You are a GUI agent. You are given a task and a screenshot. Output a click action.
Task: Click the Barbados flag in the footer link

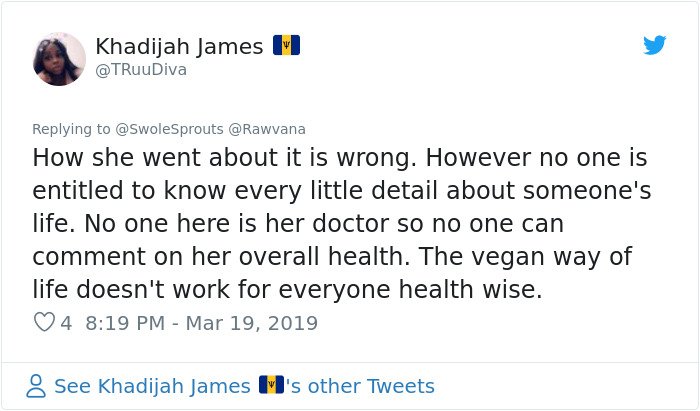click(271, 385)
